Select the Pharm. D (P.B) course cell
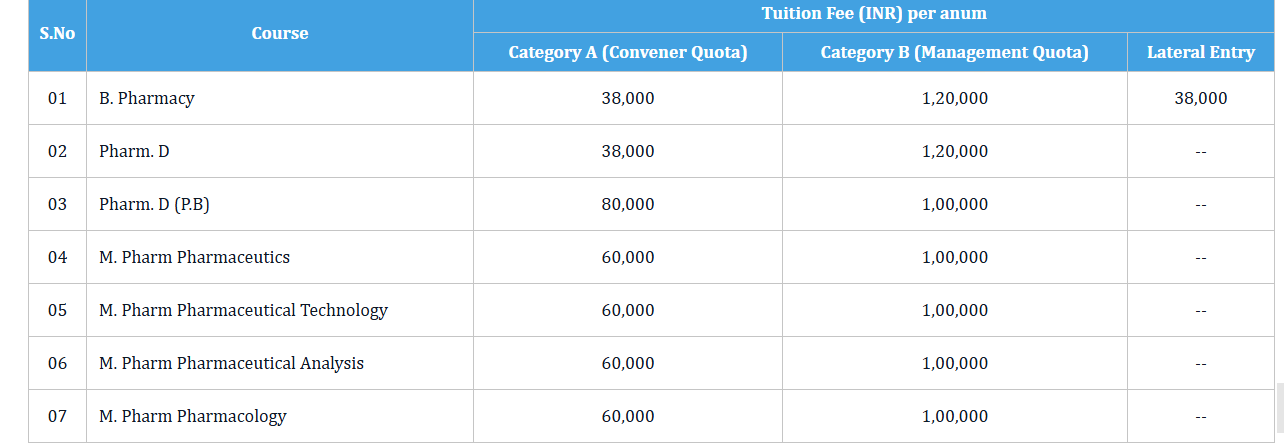The height and width of the screenshot is (445, 1284). pos(154,204)
